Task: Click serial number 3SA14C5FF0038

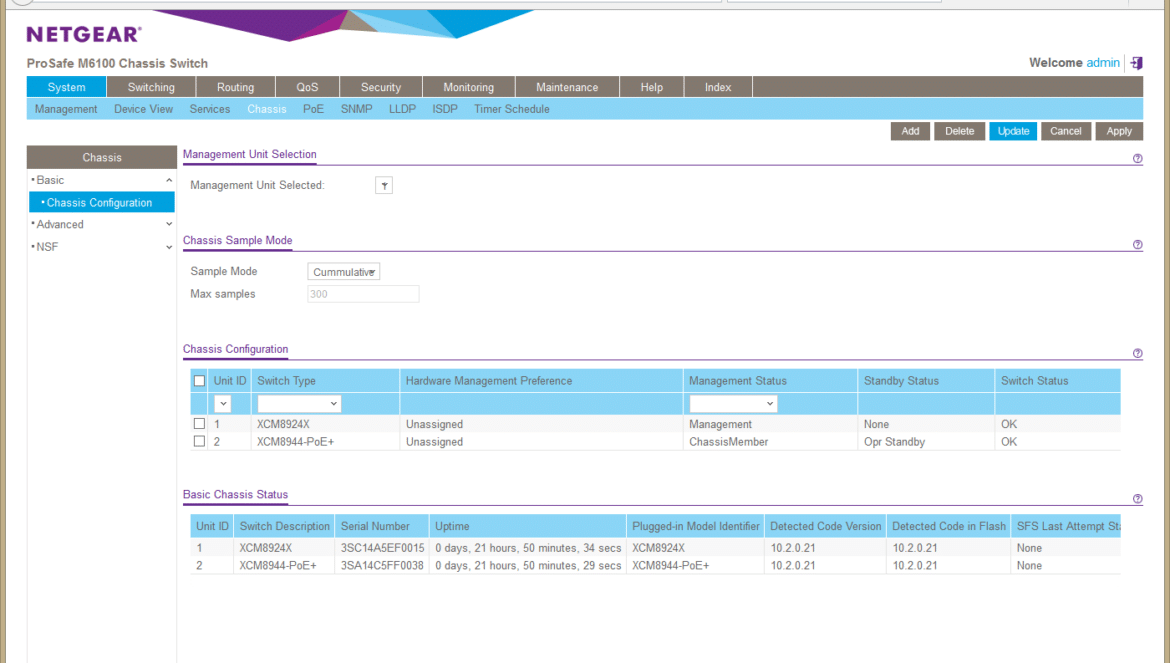Action: (382, 566)
